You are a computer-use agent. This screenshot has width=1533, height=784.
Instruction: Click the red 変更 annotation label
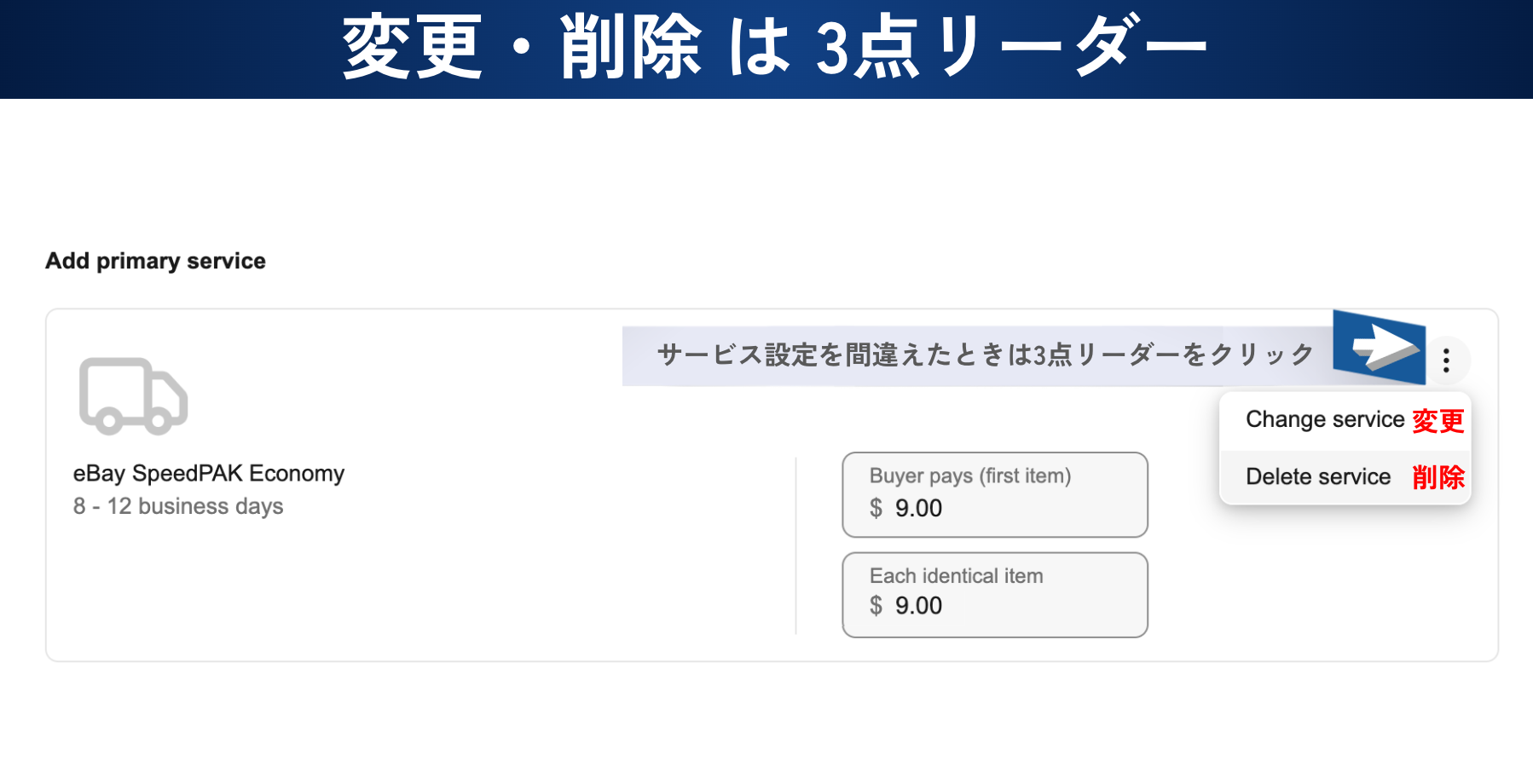1438,421
